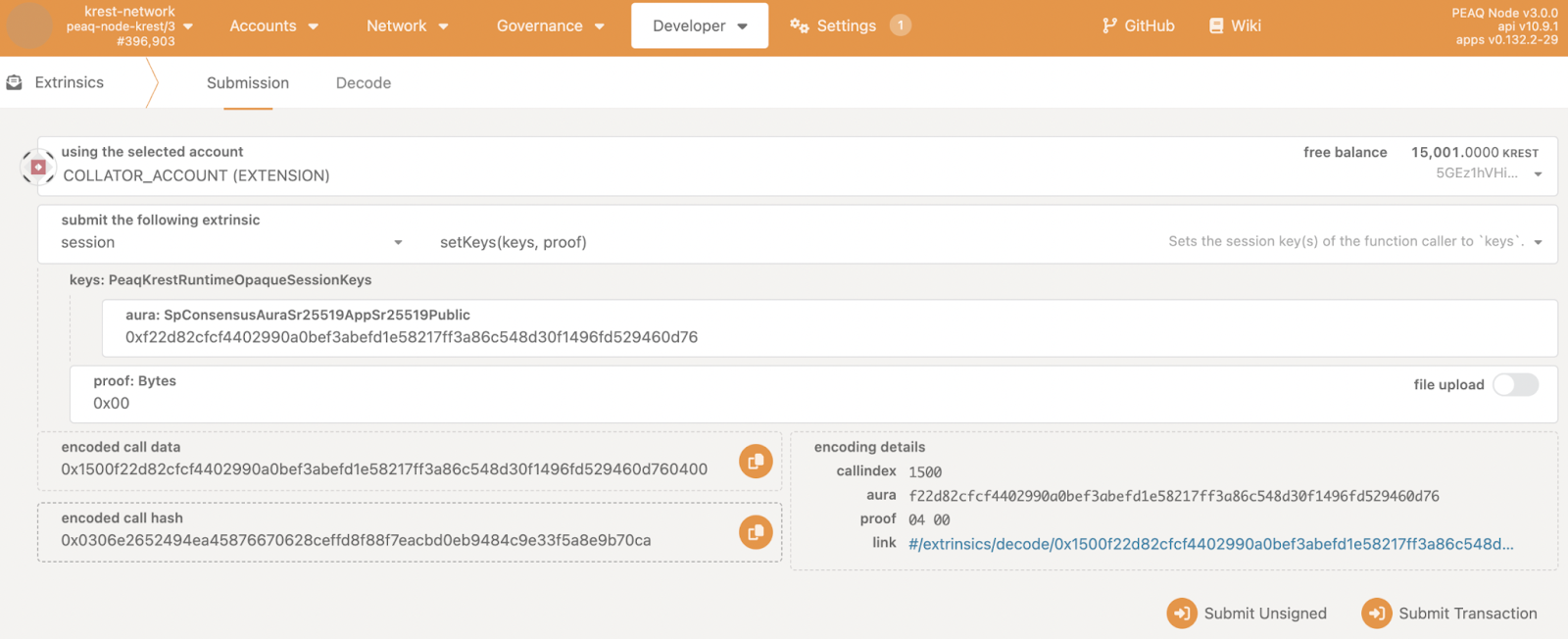The height and width of the screenshot is (639, 1568).
Task: Open the Wiki book icon
Action: tap(1216, 25)
